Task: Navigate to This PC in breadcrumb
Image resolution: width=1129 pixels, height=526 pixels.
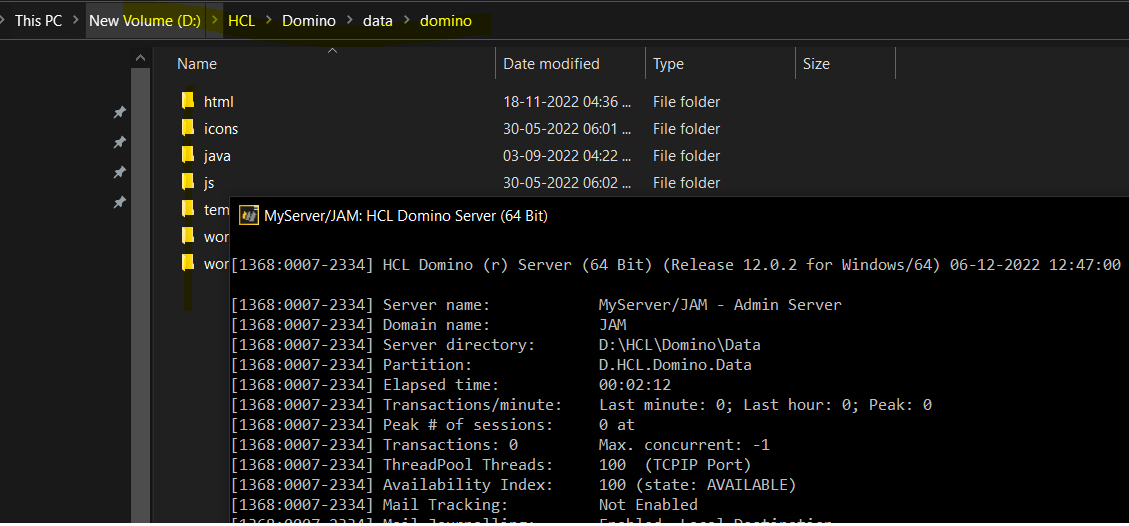Action: [38, 20]
